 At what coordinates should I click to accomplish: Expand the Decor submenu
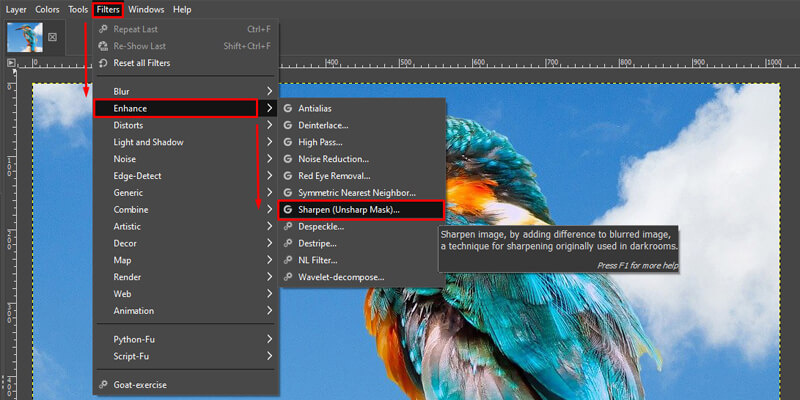click(x=186, y=243)
